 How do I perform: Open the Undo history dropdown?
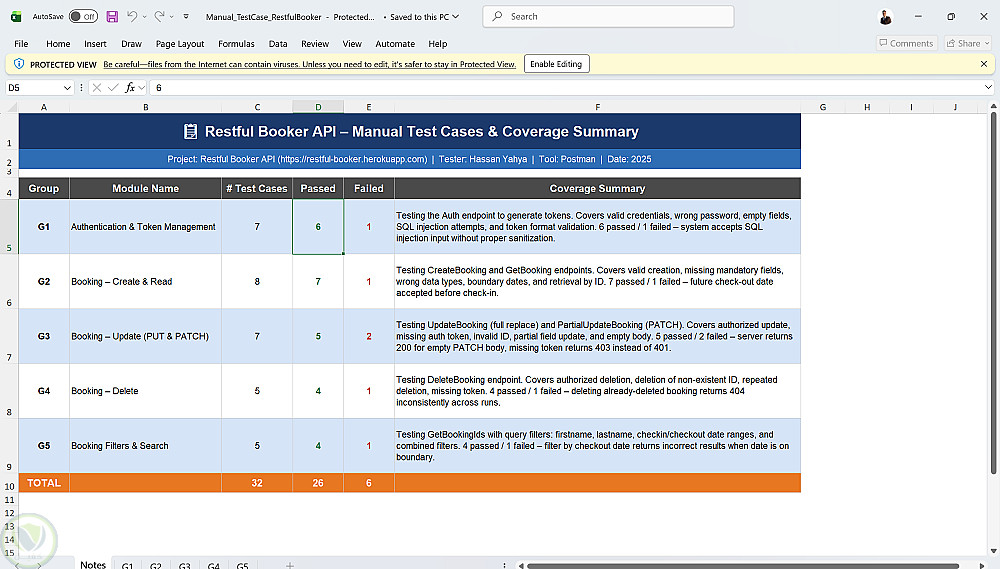[x=144, y=17]
